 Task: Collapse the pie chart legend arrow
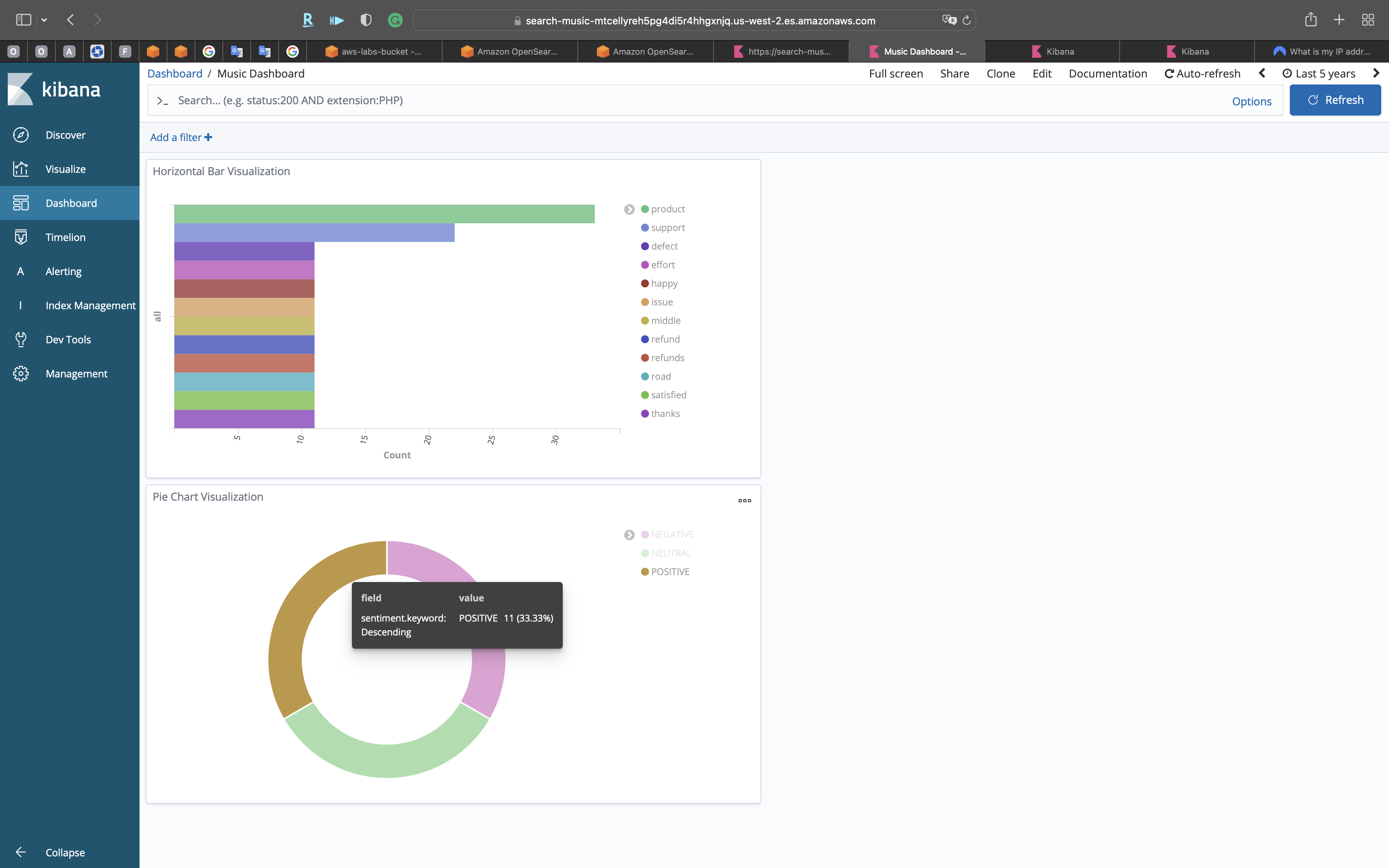point(629,535)
